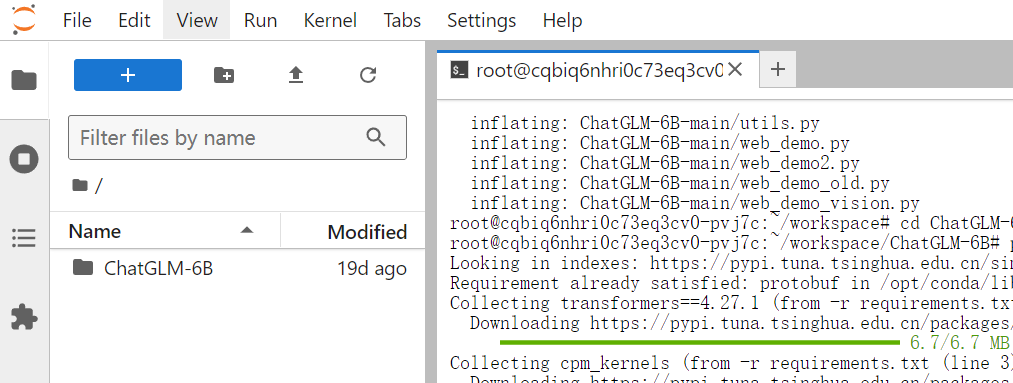This screenshot has width=1013, height=383.
Task: Sort files by Modified column
Action: point(367,231)
